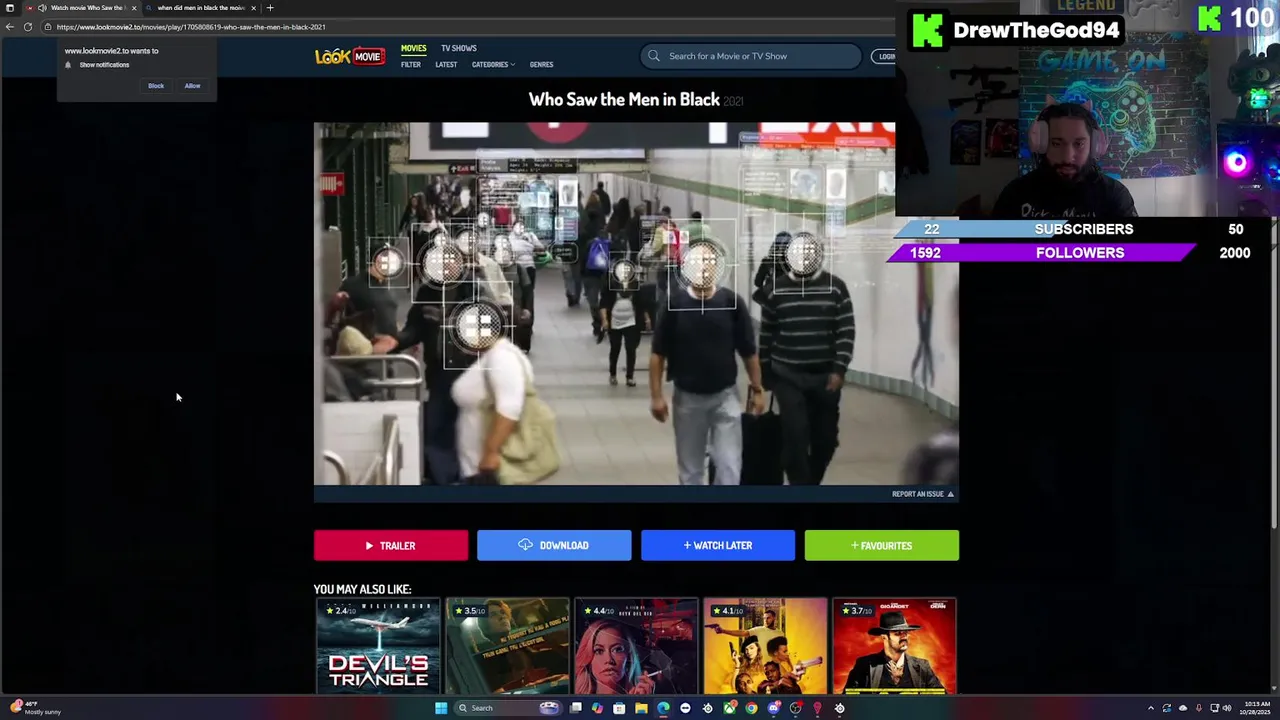Click the browser address bar URL
The image size is (1280, 720).
tap(191, 27)
